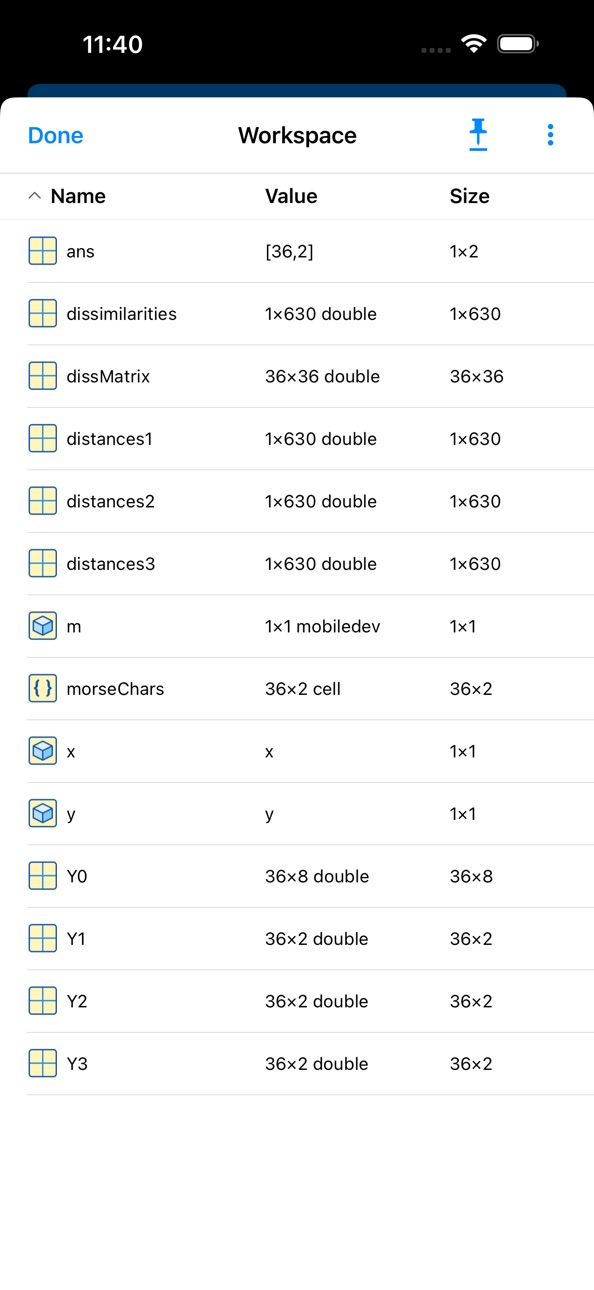Sort variables by Value column header
This screenshot has width=594, height=1290.
291,196
